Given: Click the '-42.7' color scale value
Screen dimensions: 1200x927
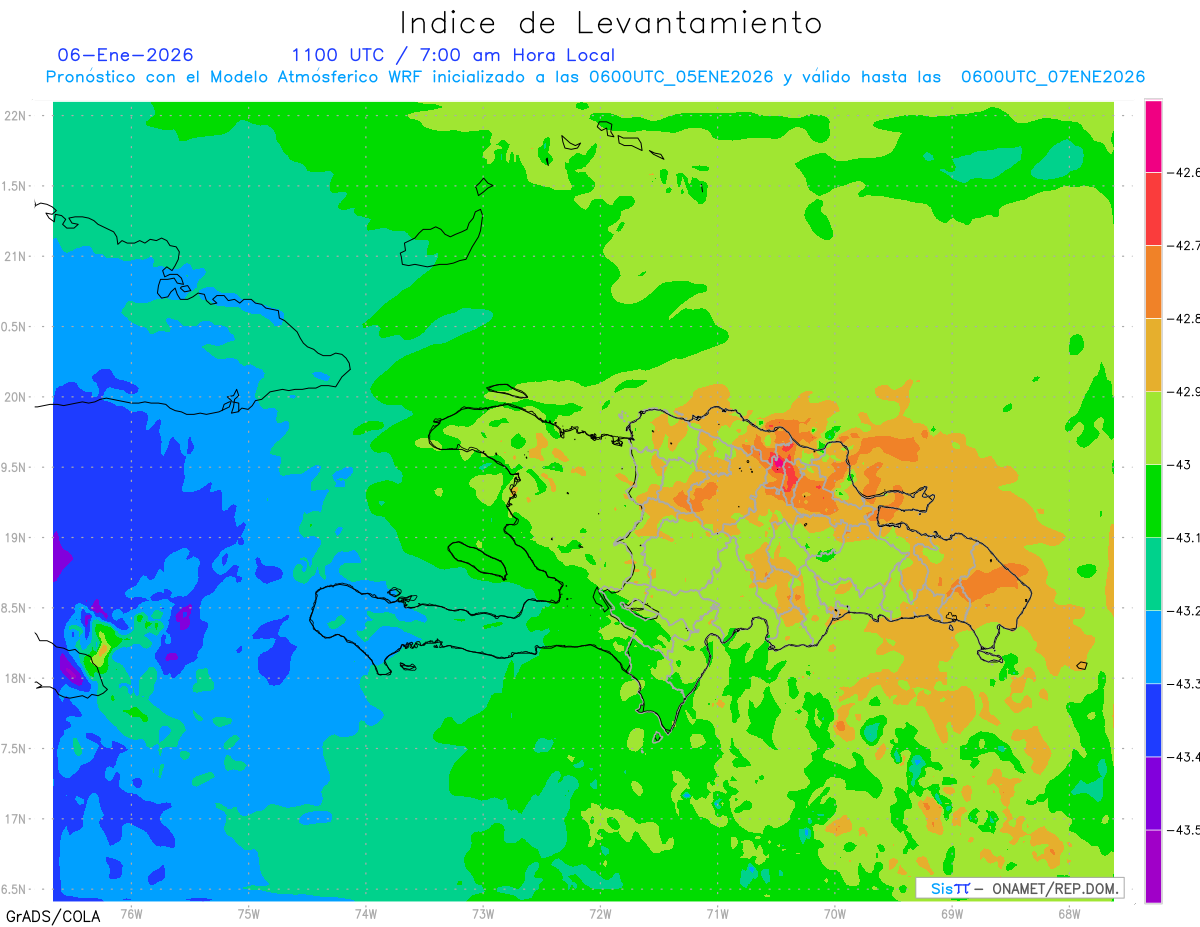Looking at the screenshot, I should (x=1183, y=246).
